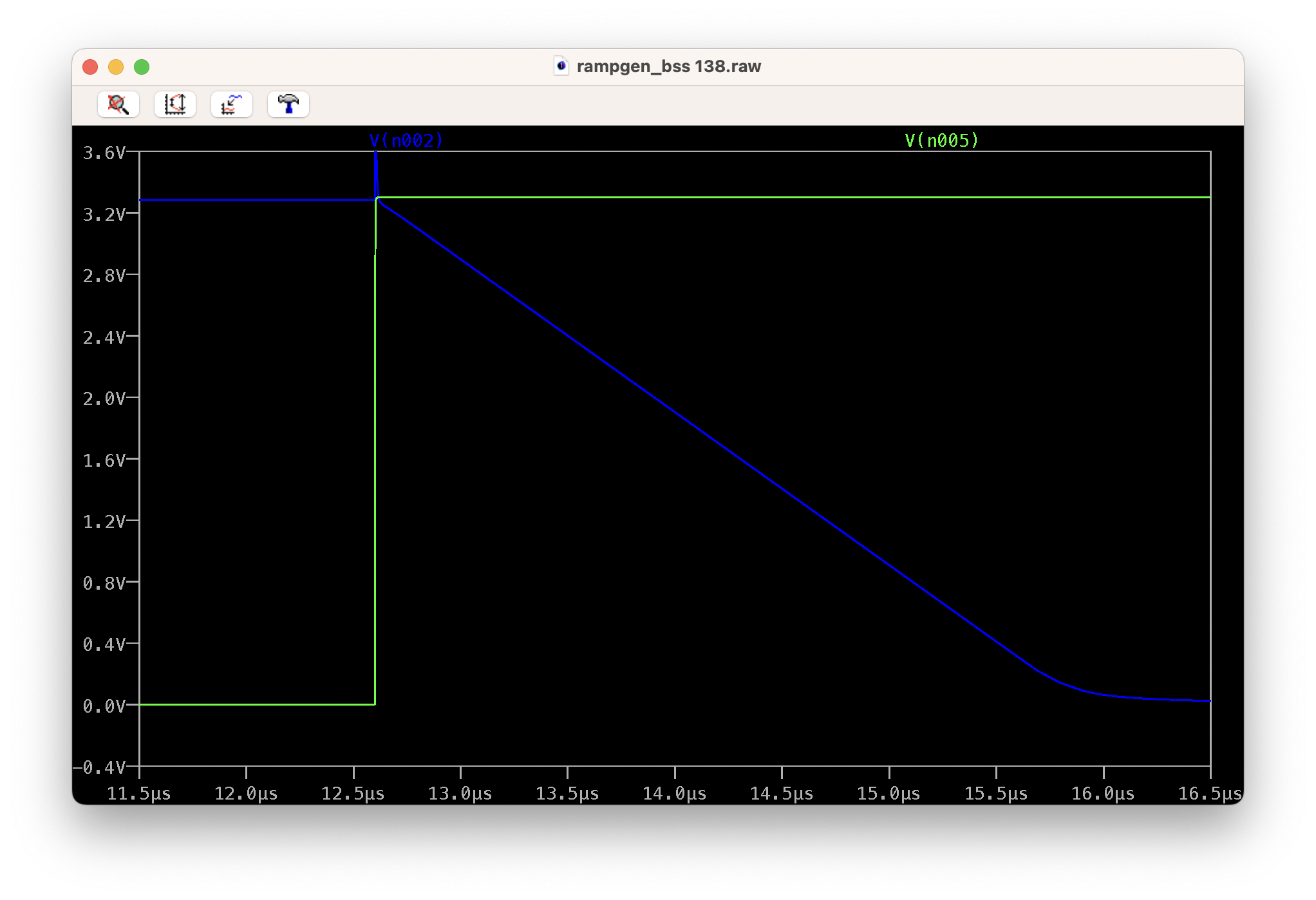Click the -0.4V vertical axis label

tap(99, 767)
